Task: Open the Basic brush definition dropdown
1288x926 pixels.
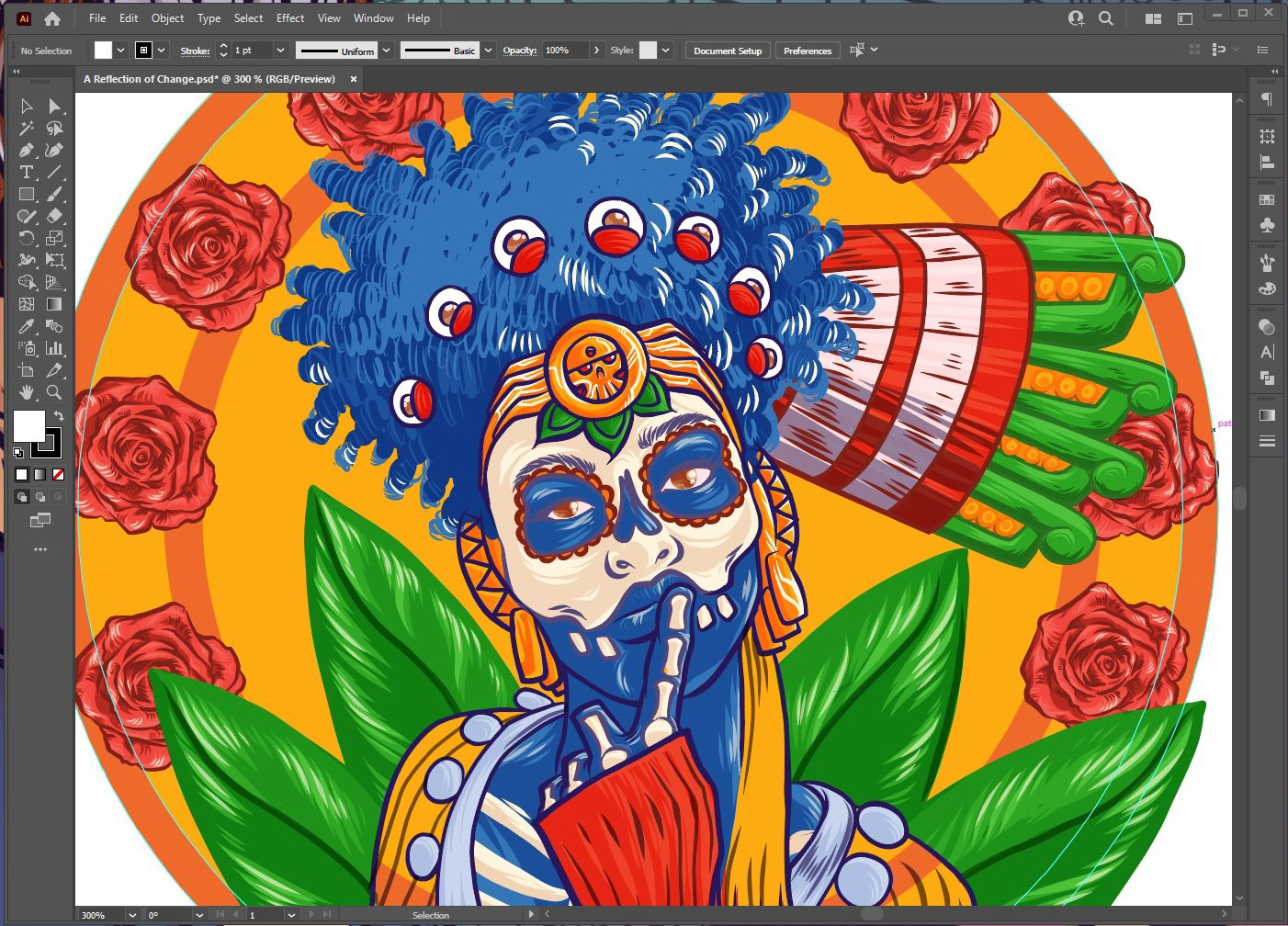Action: click(x=489, y=51)
